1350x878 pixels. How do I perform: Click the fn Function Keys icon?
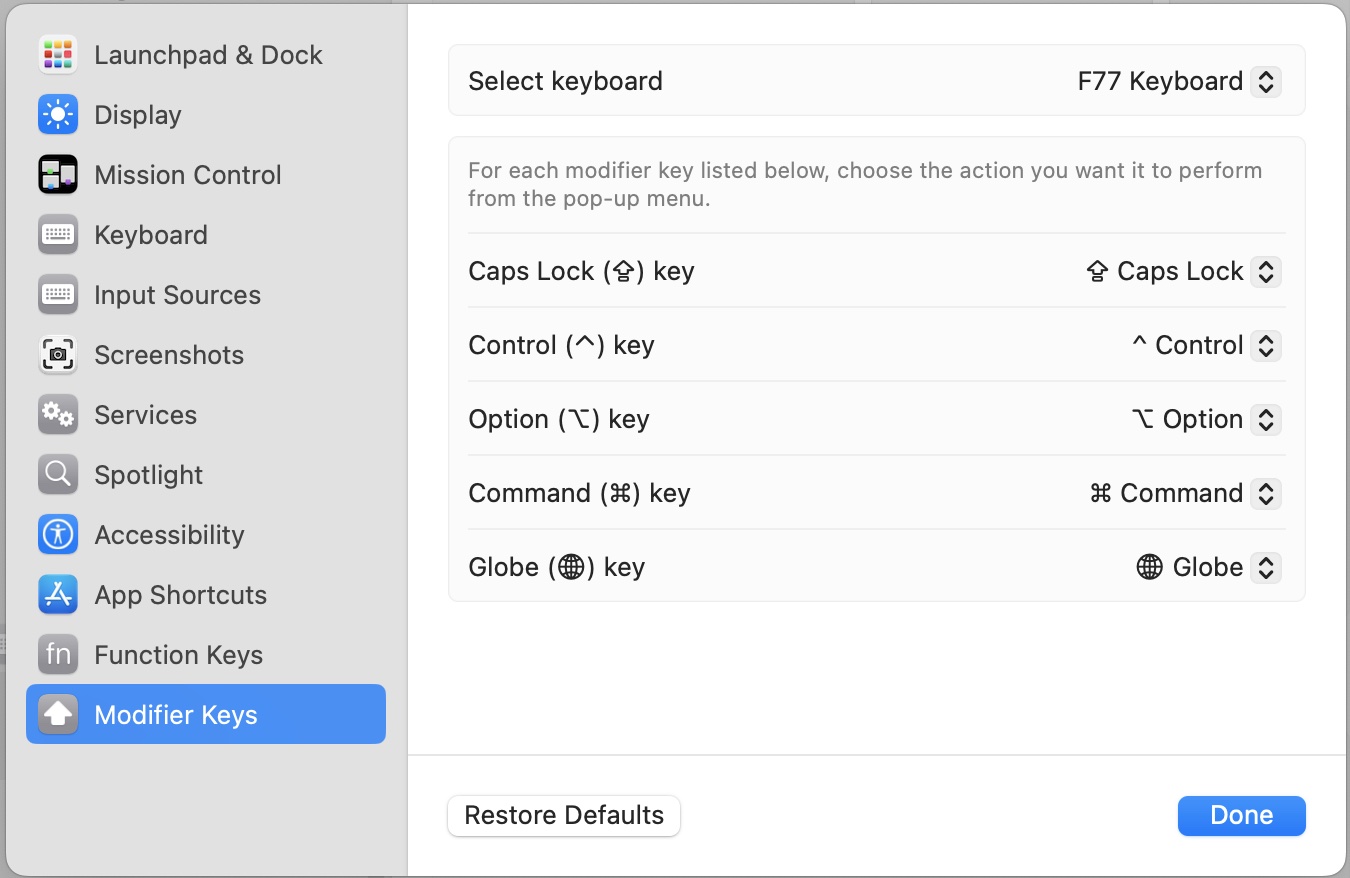click(57, 655)
